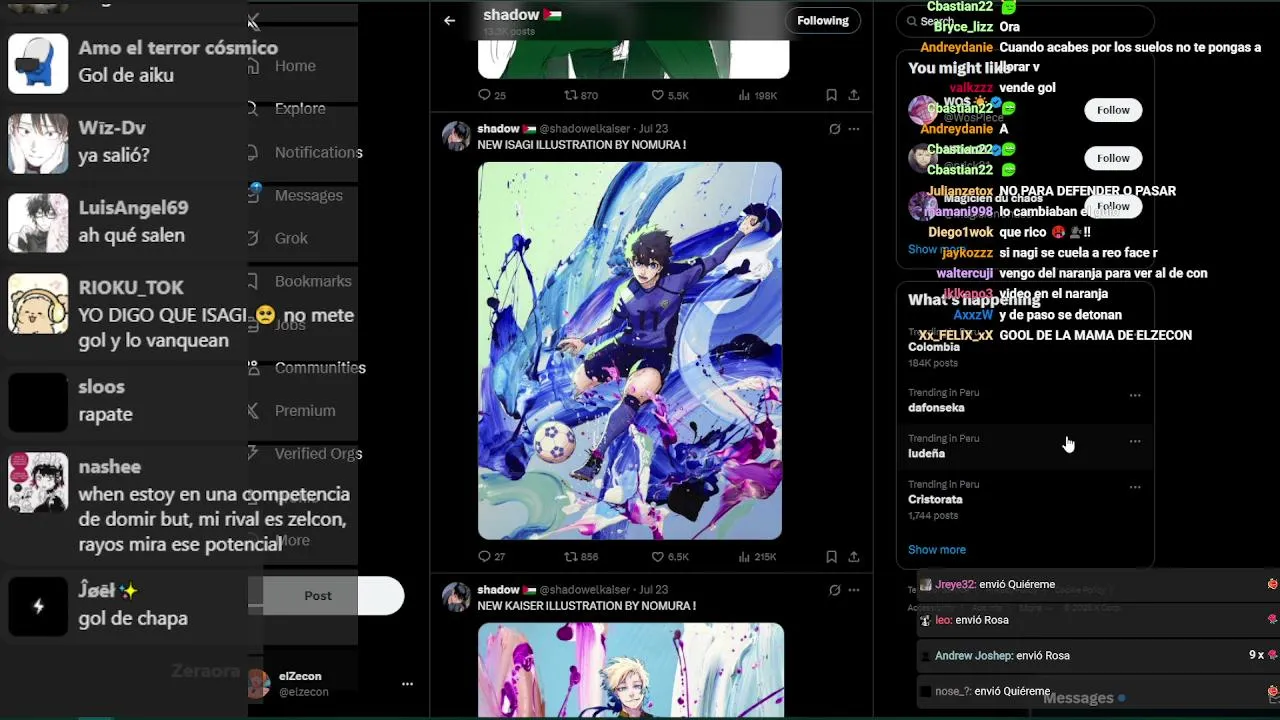Click the Jul 23 date on the Isagi post
Image resolution: width=1280 pixels, height=720 pixels.
point(653,129)
